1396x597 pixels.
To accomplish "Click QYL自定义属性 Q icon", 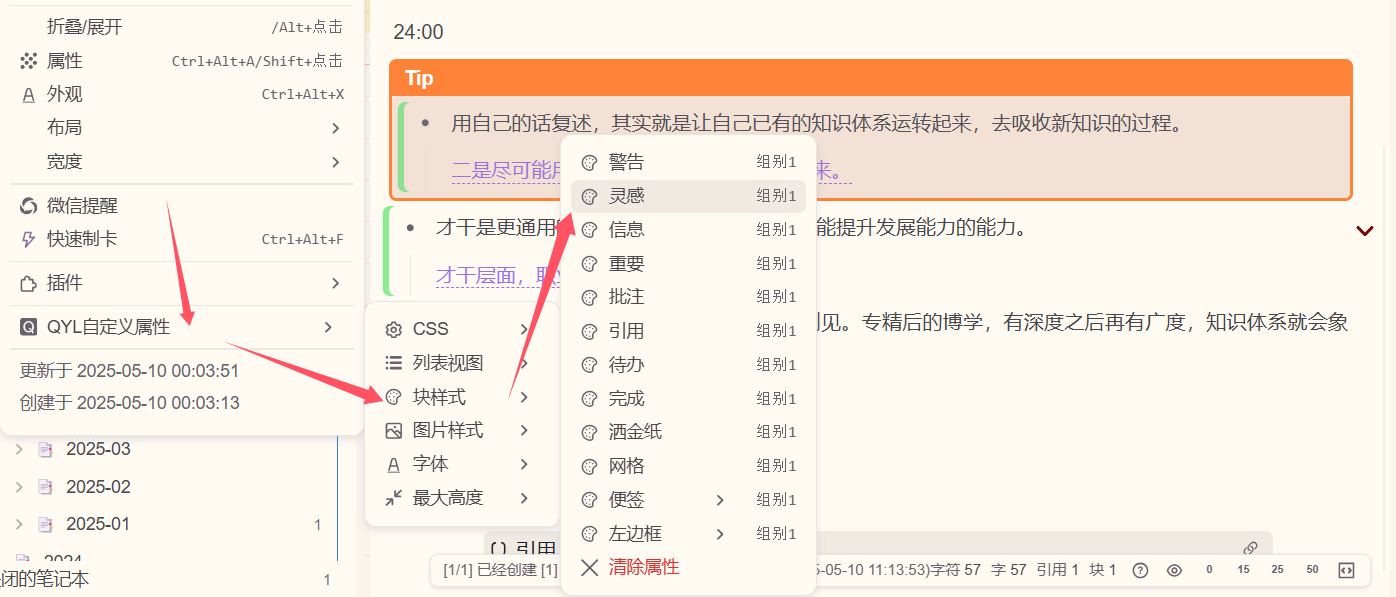I will coord(28,327).
